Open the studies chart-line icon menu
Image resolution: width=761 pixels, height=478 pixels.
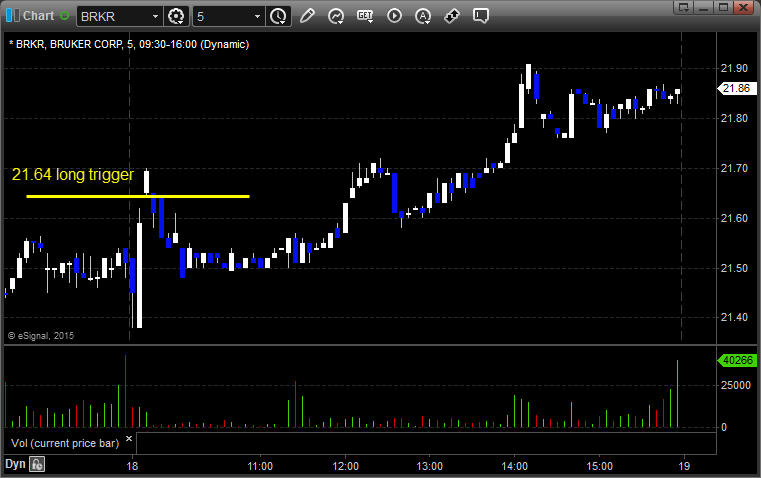pyautogui.click(x=336, y=16)
